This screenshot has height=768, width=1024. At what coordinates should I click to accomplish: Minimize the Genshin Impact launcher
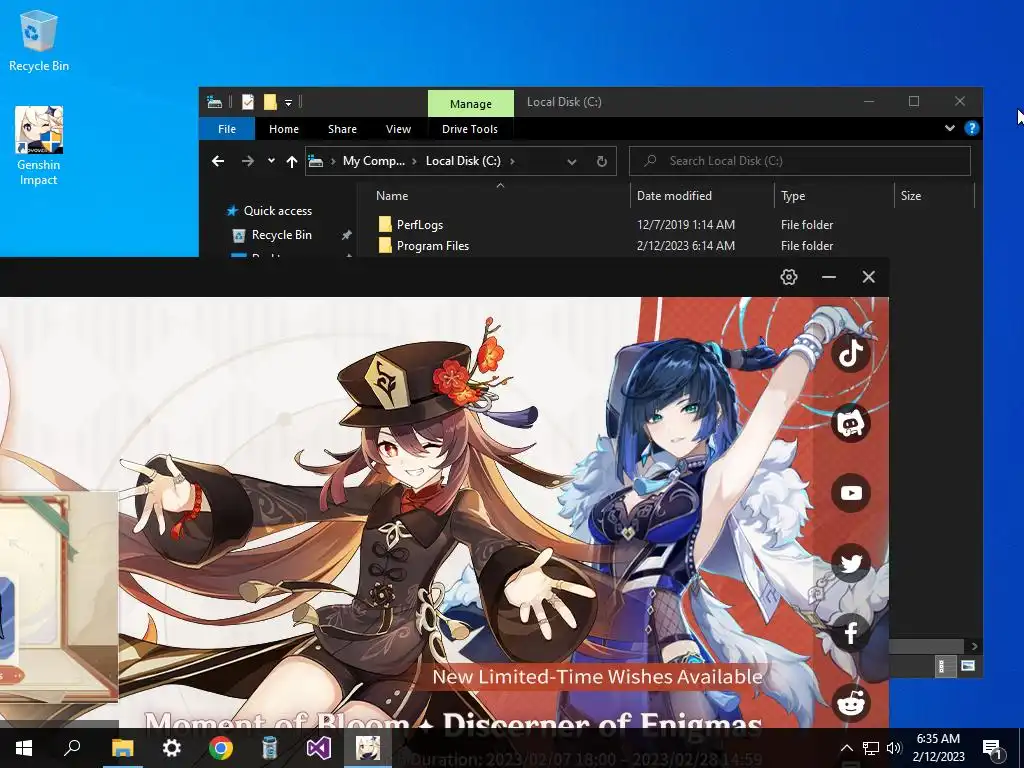click(829, 277)
